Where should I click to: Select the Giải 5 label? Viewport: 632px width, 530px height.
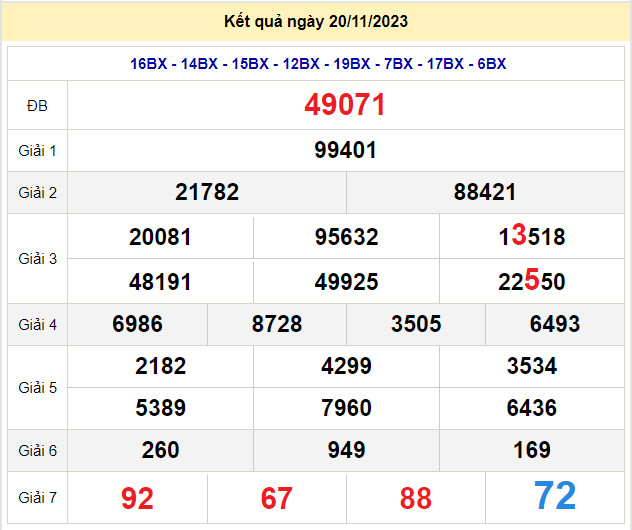37,388
